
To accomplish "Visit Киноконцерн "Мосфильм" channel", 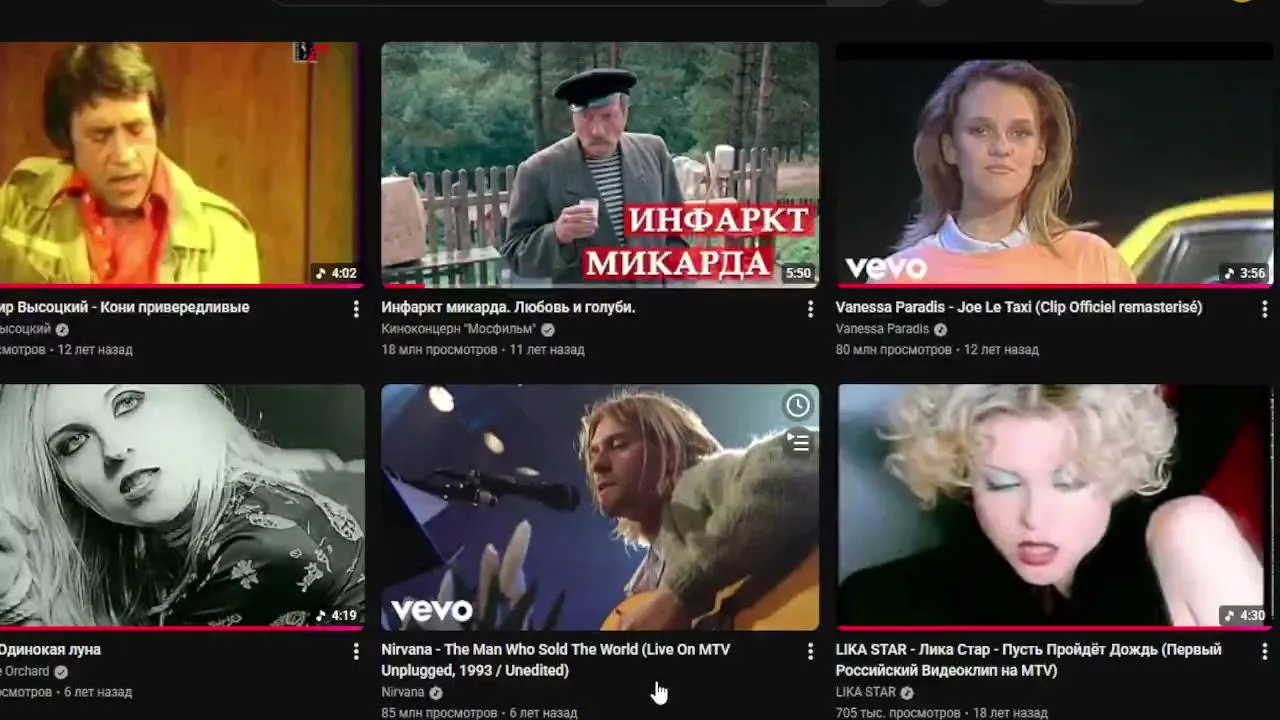I will (459, 329).
